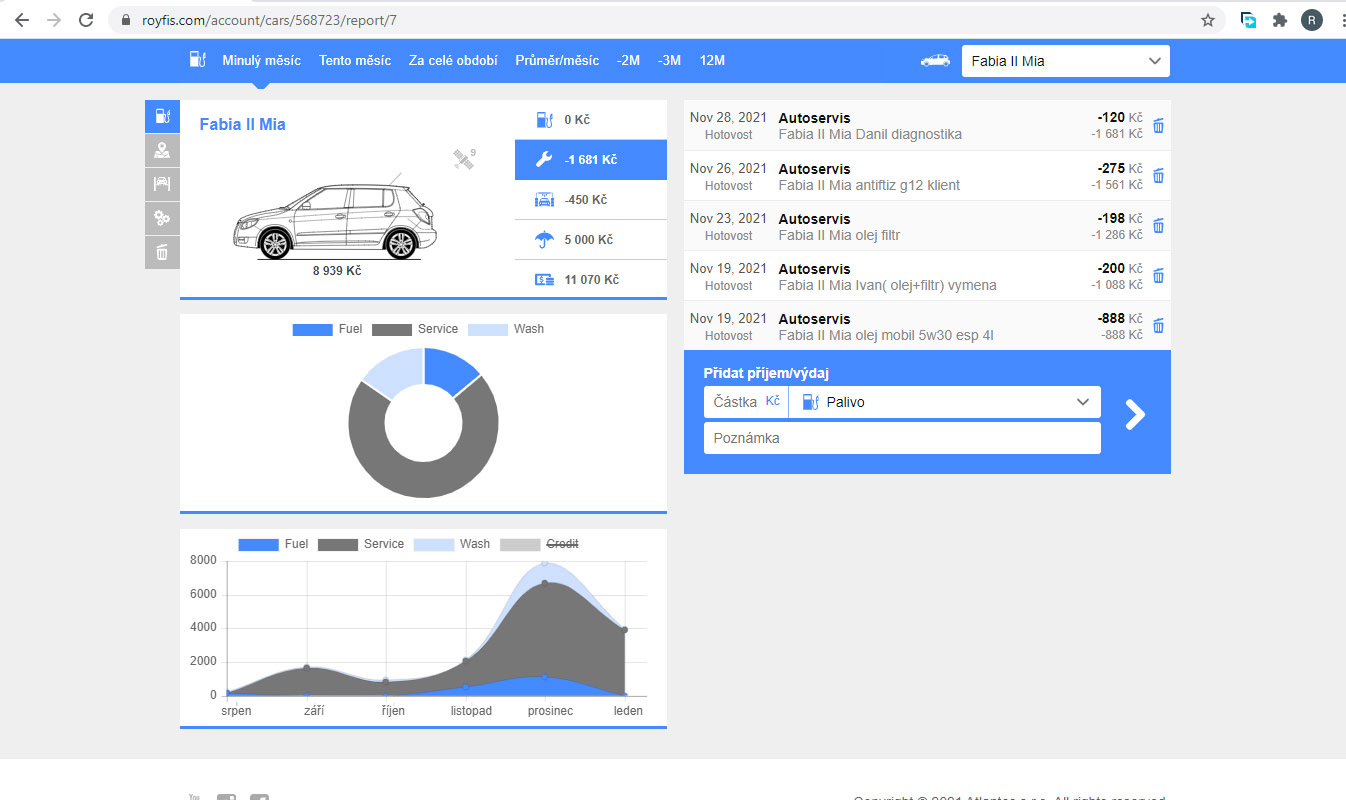Enable the struck-through Credit series legend
Viewport: 1346px width, 800px height.
click(539, 544)
